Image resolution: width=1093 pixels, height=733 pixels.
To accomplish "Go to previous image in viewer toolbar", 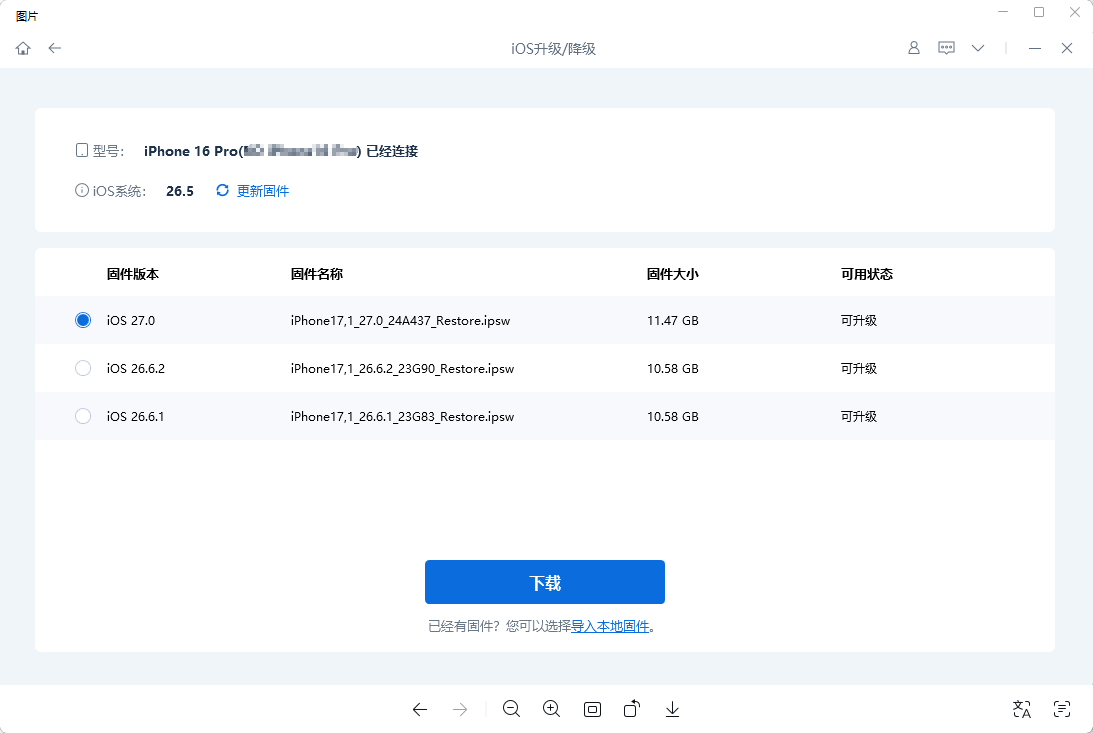I will 420,709.
